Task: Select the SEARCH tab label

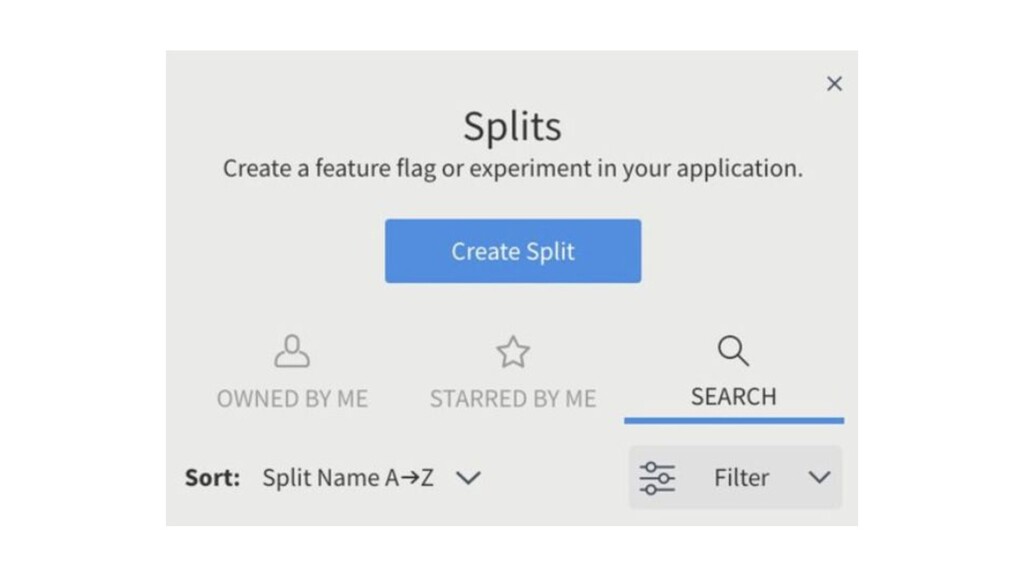Action: pos(733,396)
